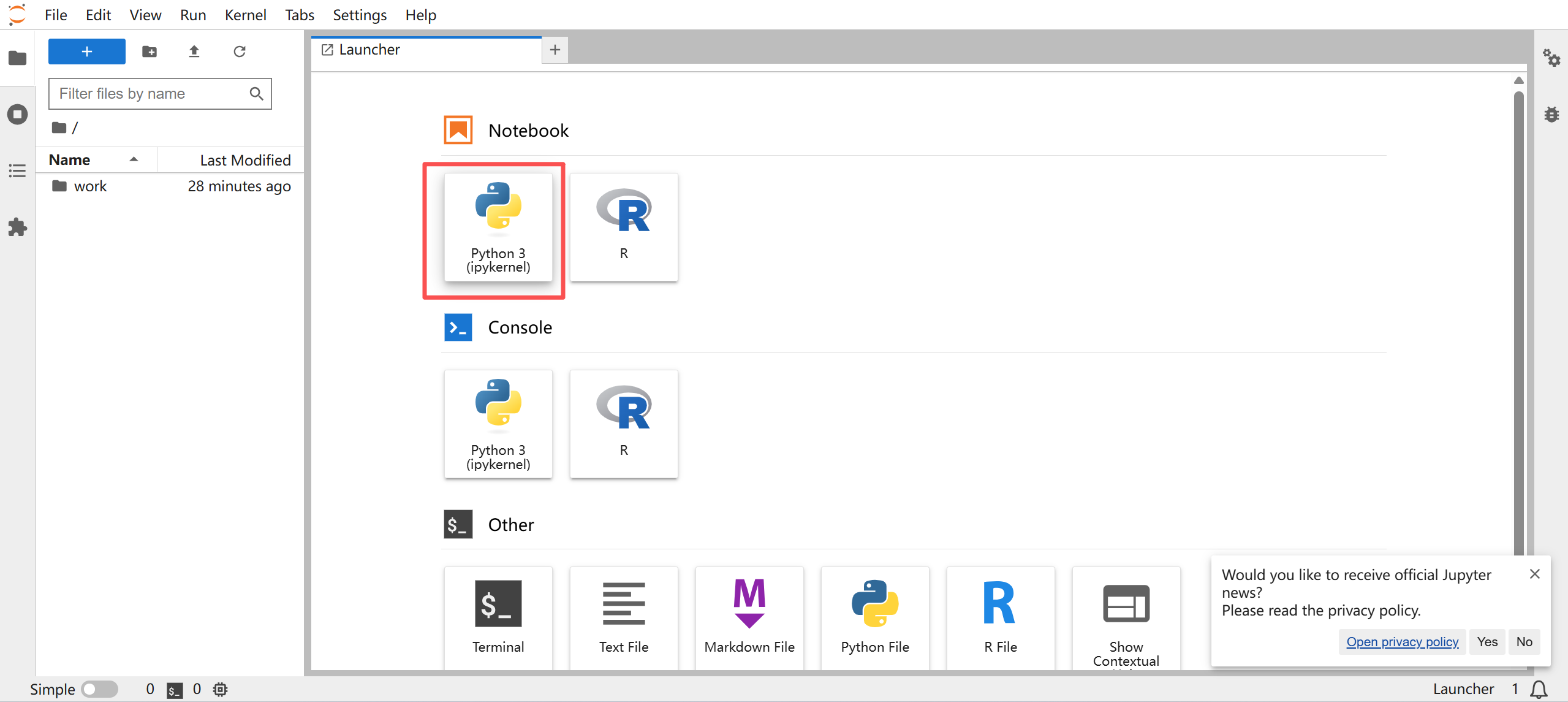Open the Kernel menu
Screen dimensions: 1568x702
click(245, 15)
